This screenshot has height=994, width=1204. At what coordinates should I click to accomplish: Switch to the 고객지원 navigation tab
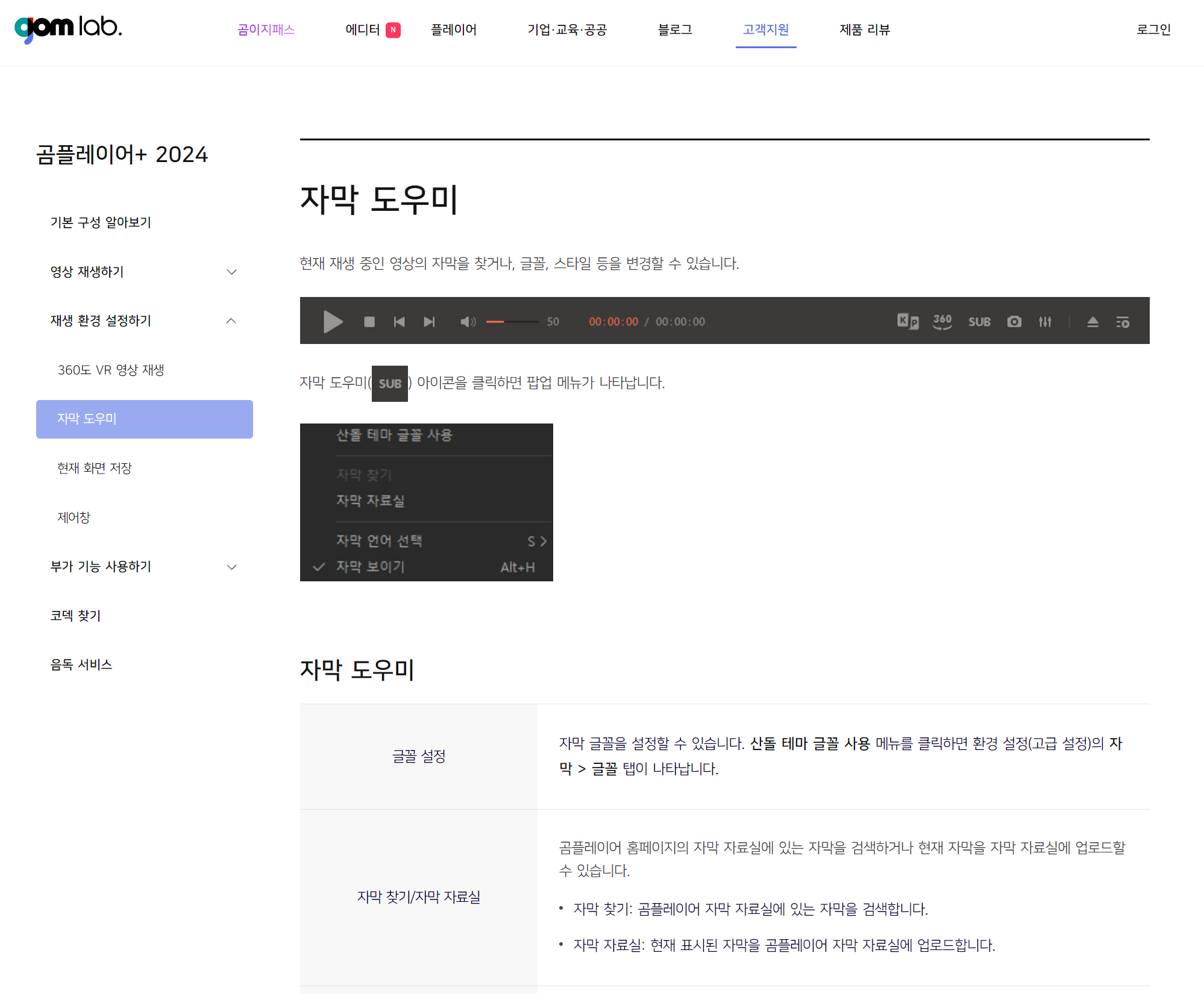pos(766,30)
